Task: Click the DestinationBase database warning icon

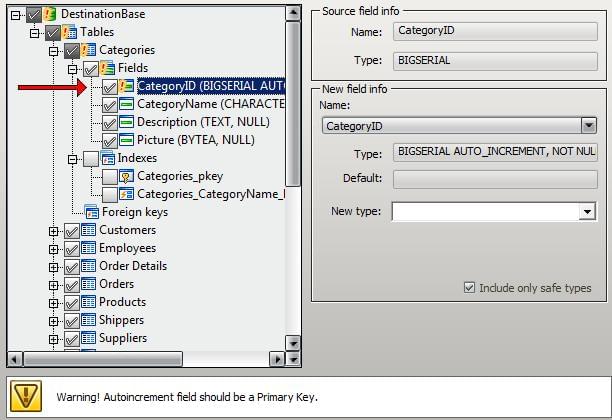Action: (x=50, y=14)
